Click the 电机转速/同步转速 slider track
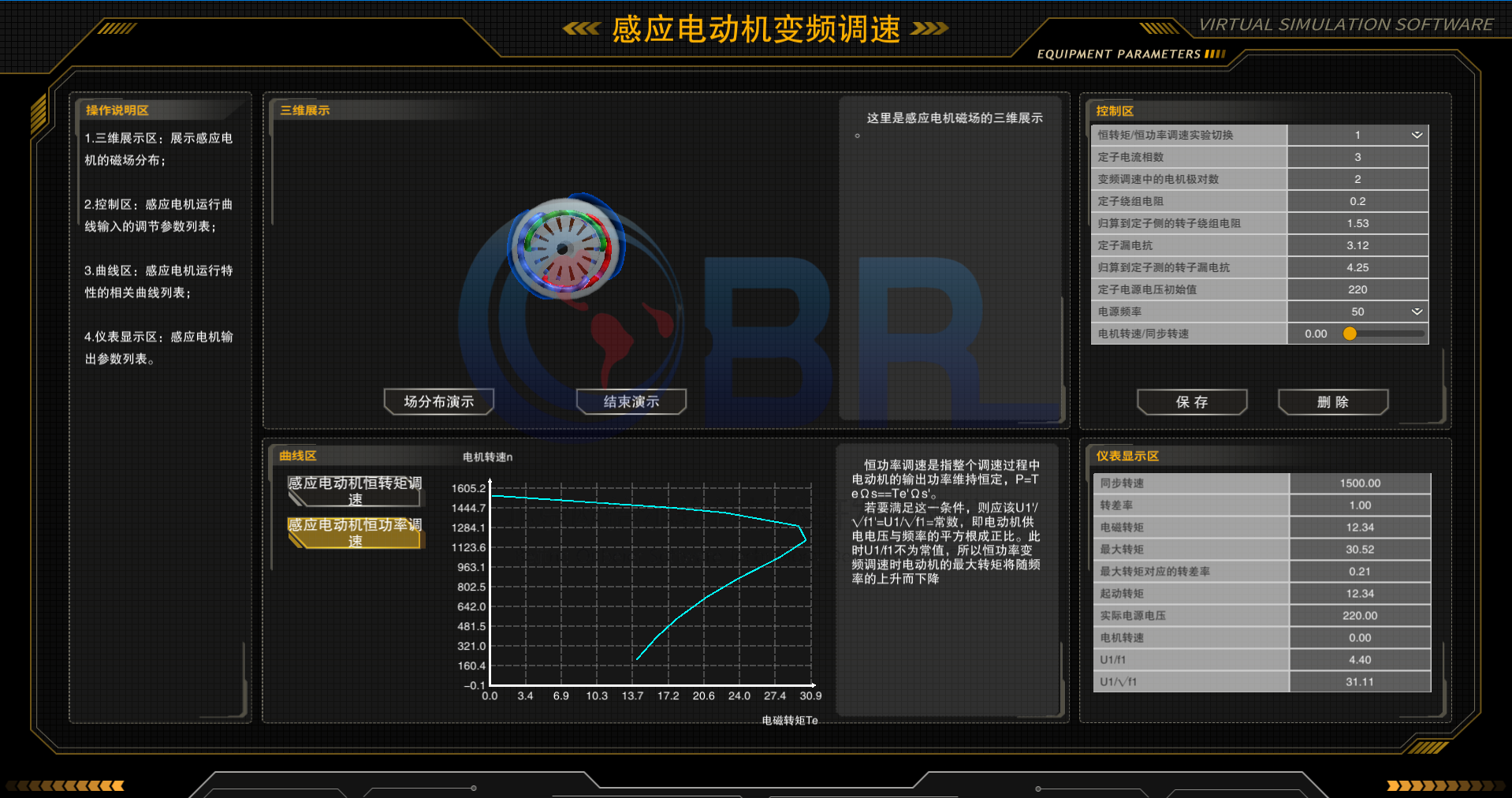 click(x=1387, y=334)
